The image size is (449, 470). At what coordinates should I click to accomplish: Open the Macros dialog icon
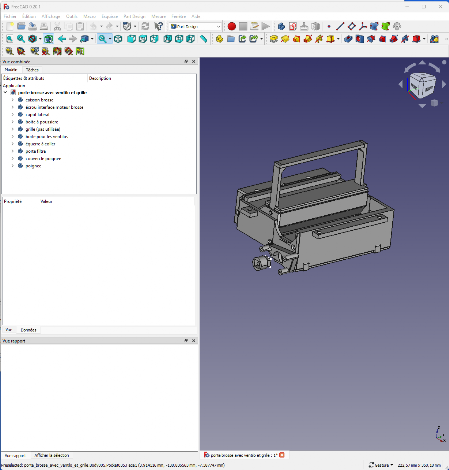click(x=254, y=26)
